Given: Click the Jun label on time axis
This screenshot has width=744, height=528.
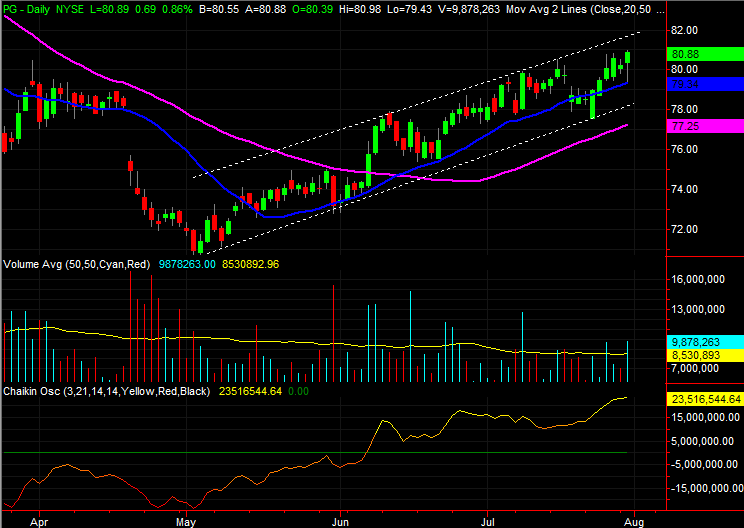Looking at the screenshot, I should [340, 522].
